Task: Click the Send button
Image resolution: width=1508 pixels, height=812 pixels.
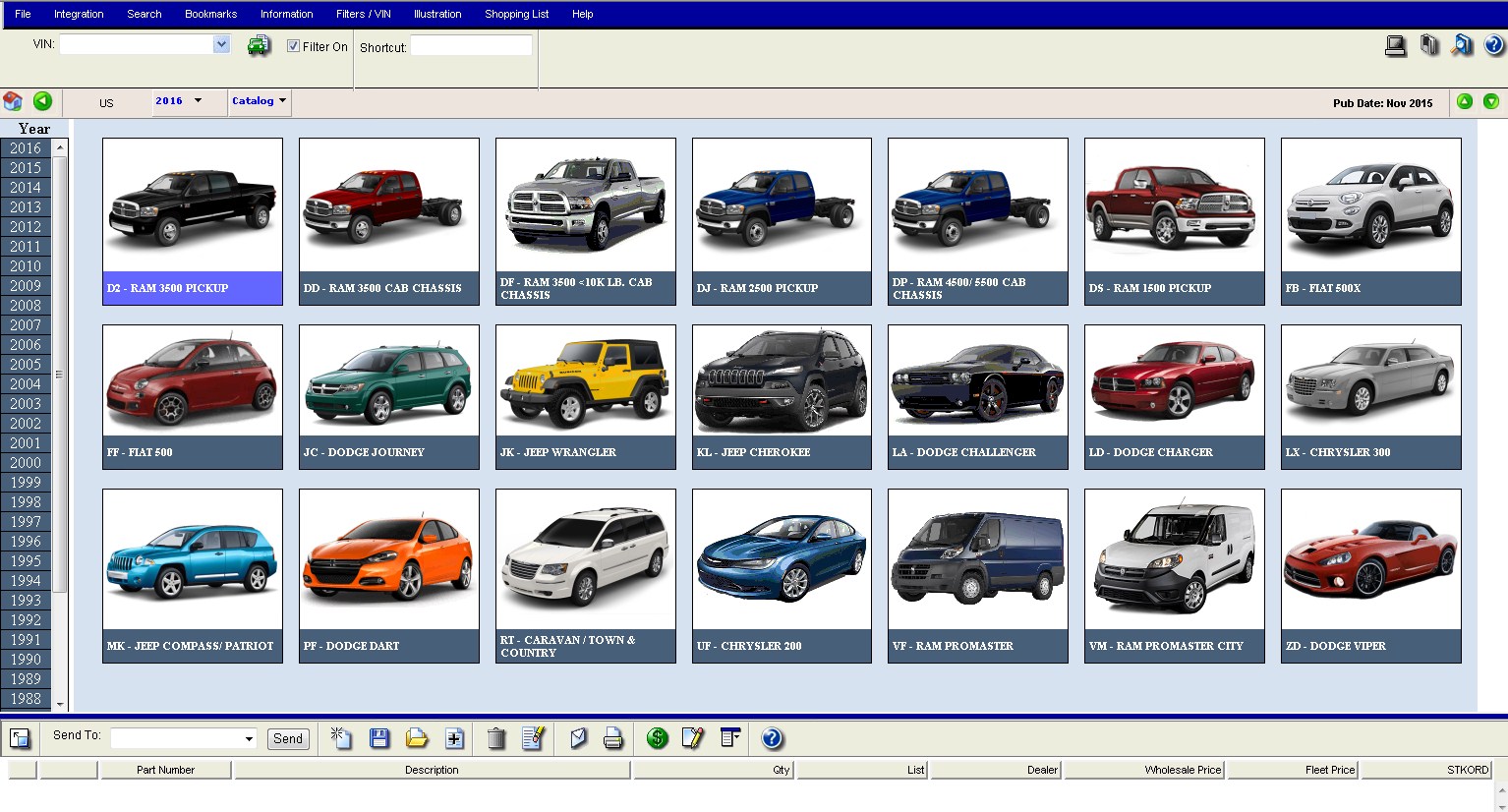Action: click(x=288, y=739)
